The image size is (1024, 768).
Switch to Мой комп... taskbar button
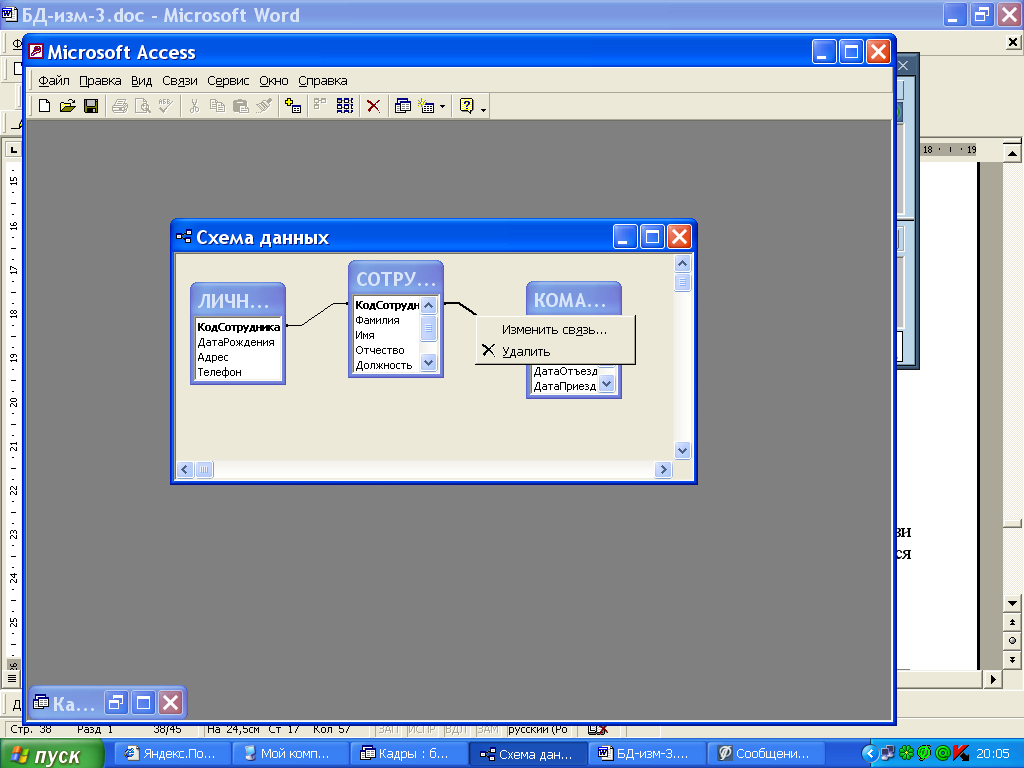290,754
